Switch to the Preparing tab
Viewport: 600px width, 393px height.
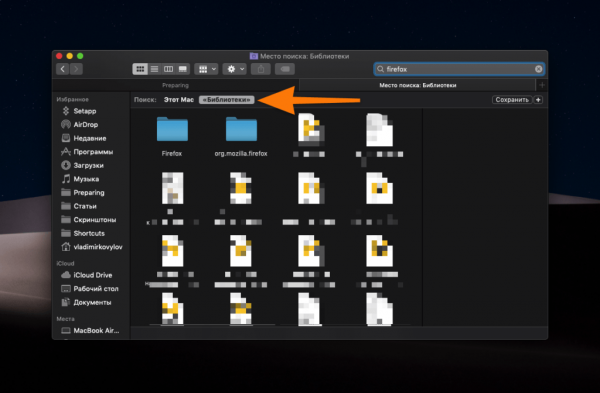(175, 85)
